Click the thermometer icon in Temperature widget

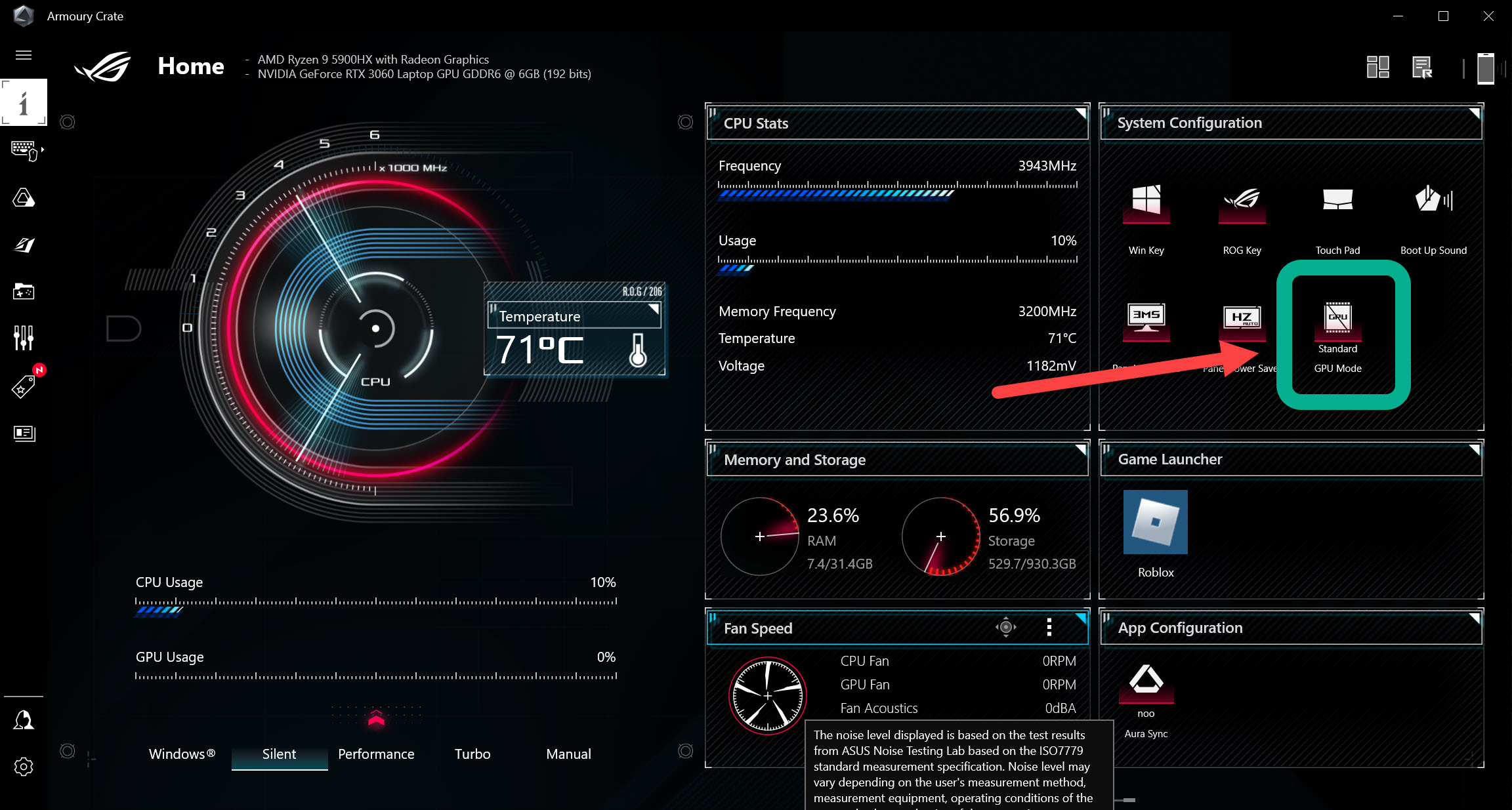(x=638, y=350)
